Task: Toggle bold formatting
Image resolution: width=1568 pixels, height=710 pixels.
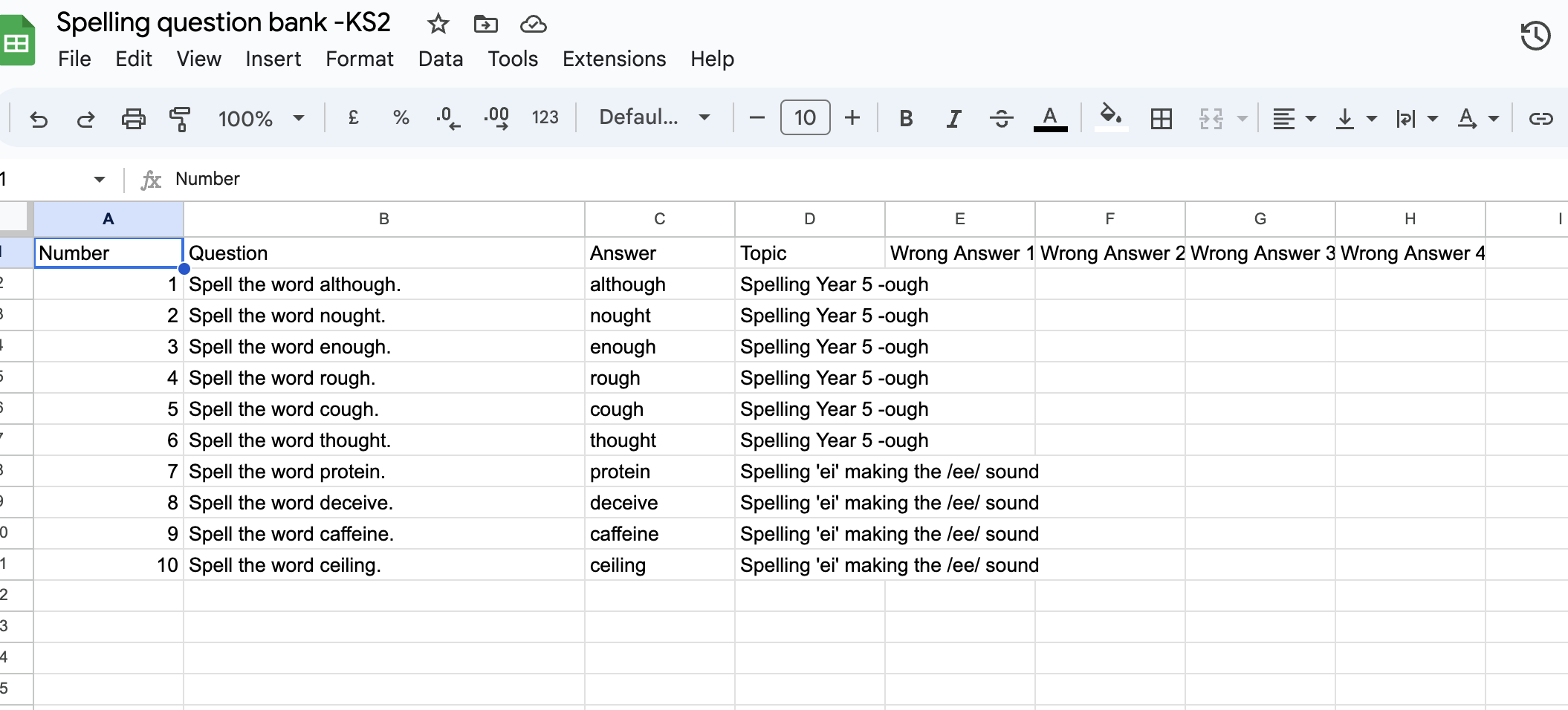Action: [x=906, y=119]
